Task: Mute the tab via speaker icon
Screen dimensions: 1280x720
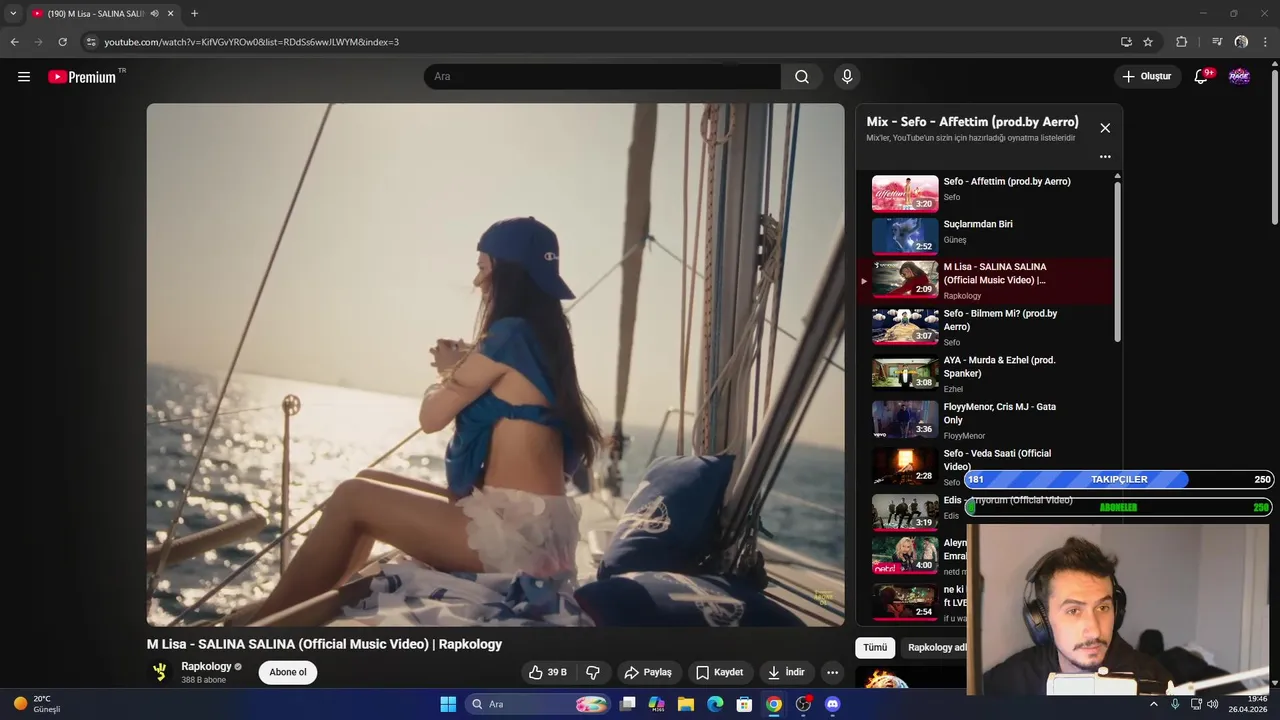Action: click(x=154, y=14)
